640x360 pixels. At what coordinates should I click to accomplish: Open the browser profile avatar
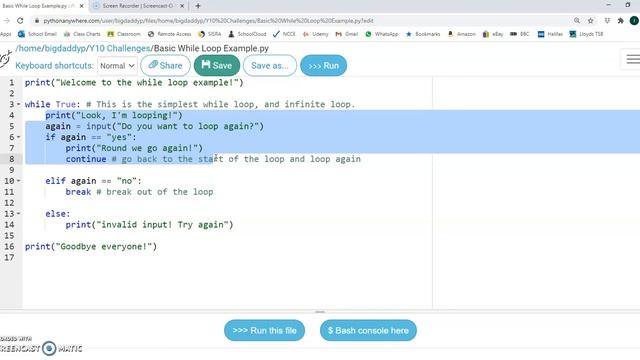[634, 20]
